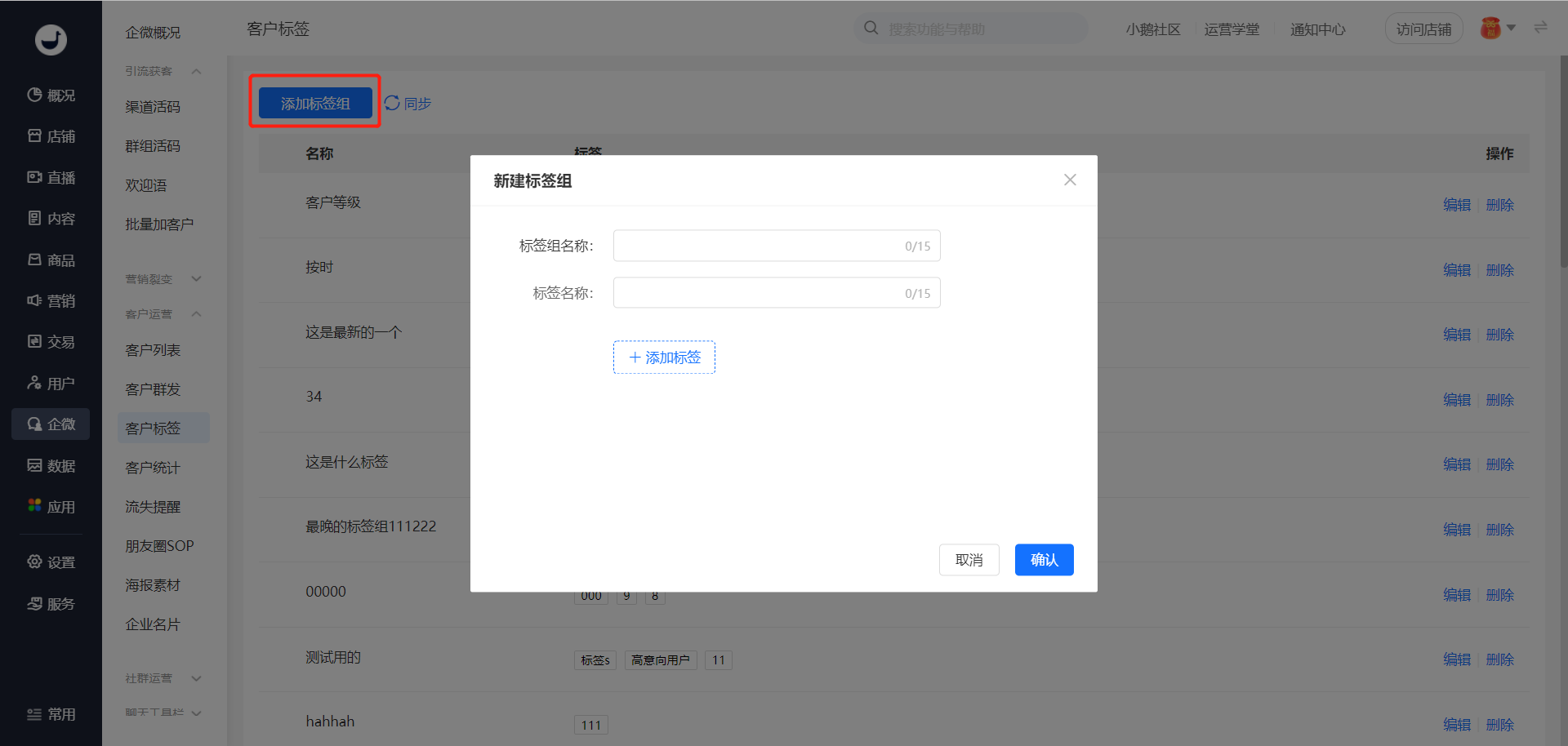Open the 内容 content section
This screenshot has height=746, width=1568.
click(x=51, y=219)
